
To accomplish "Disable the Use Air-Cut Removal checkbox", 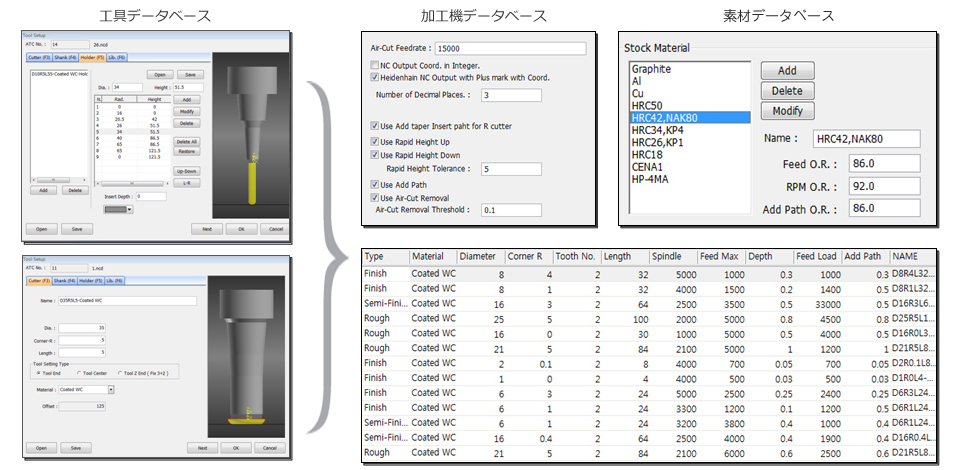I will 374,198.
